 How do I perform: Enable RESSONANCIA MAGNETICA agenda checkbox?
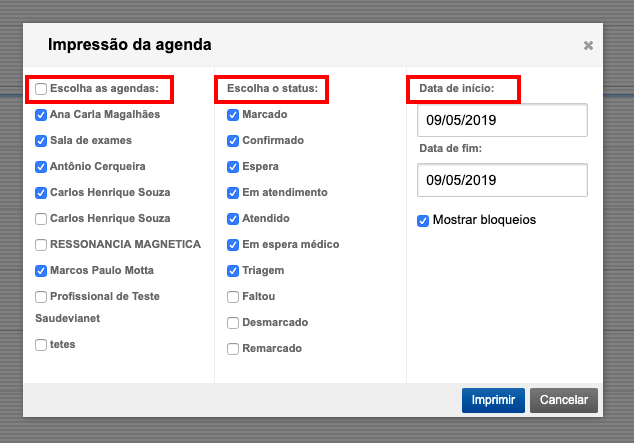click(x=40, y=244)
